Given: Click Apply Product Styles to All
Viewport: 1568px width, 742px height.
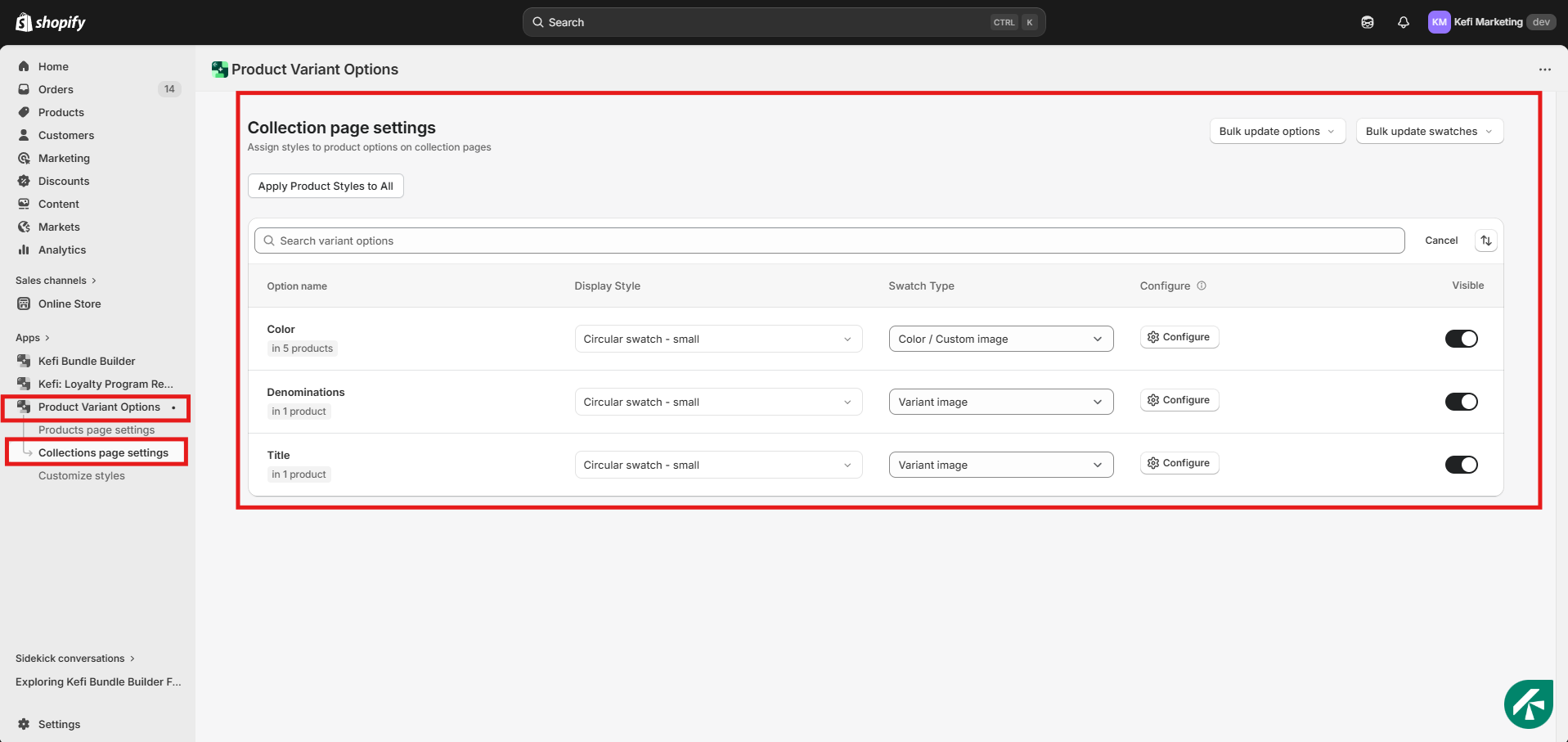Looking at the screenshot, I should 326,186.
